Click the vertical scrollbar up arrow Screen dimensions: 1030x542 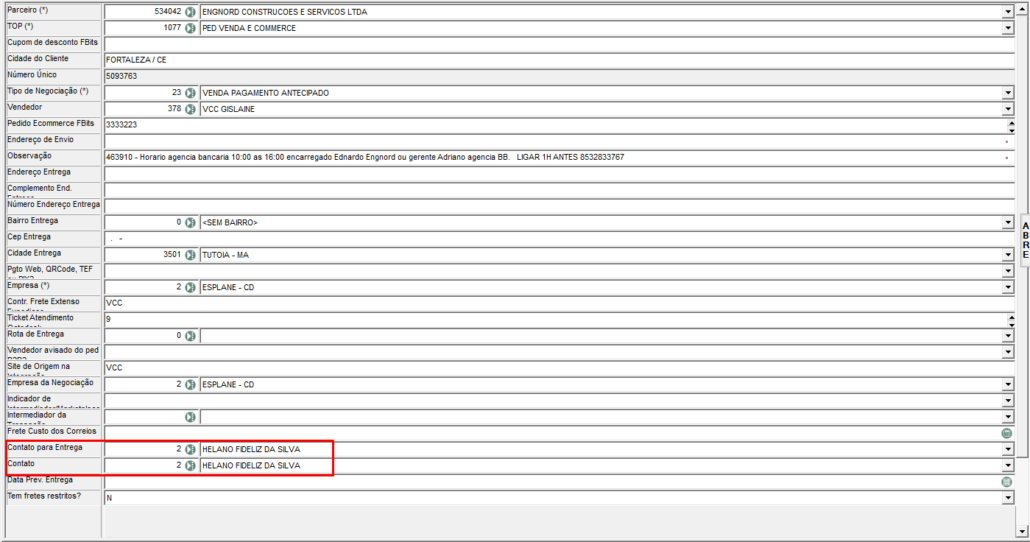click(x=1022, y=9)
